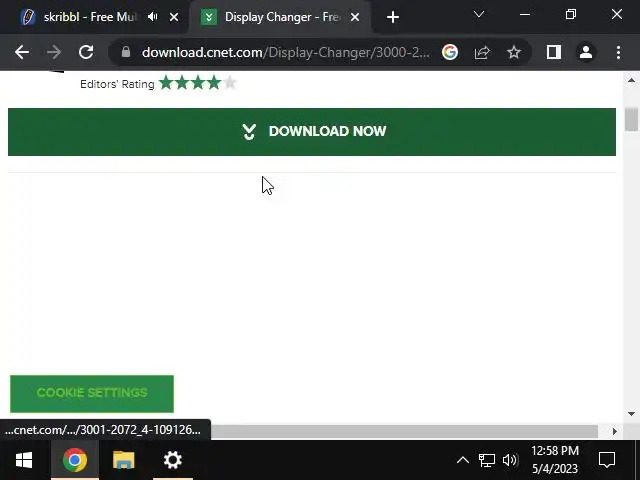Open the volume tray icon

pyautogui.click(x=510, y=460)
